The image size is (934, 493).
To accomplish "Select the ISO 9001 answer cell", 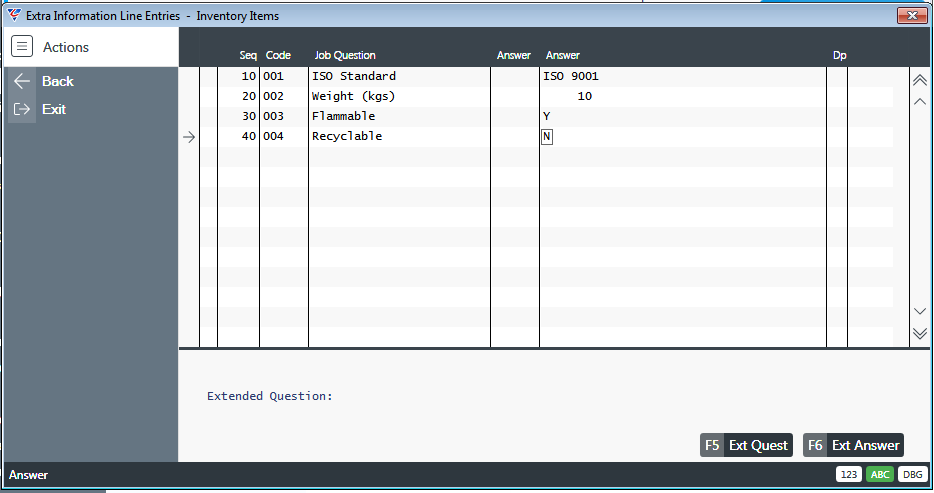I will coord(571,76).
